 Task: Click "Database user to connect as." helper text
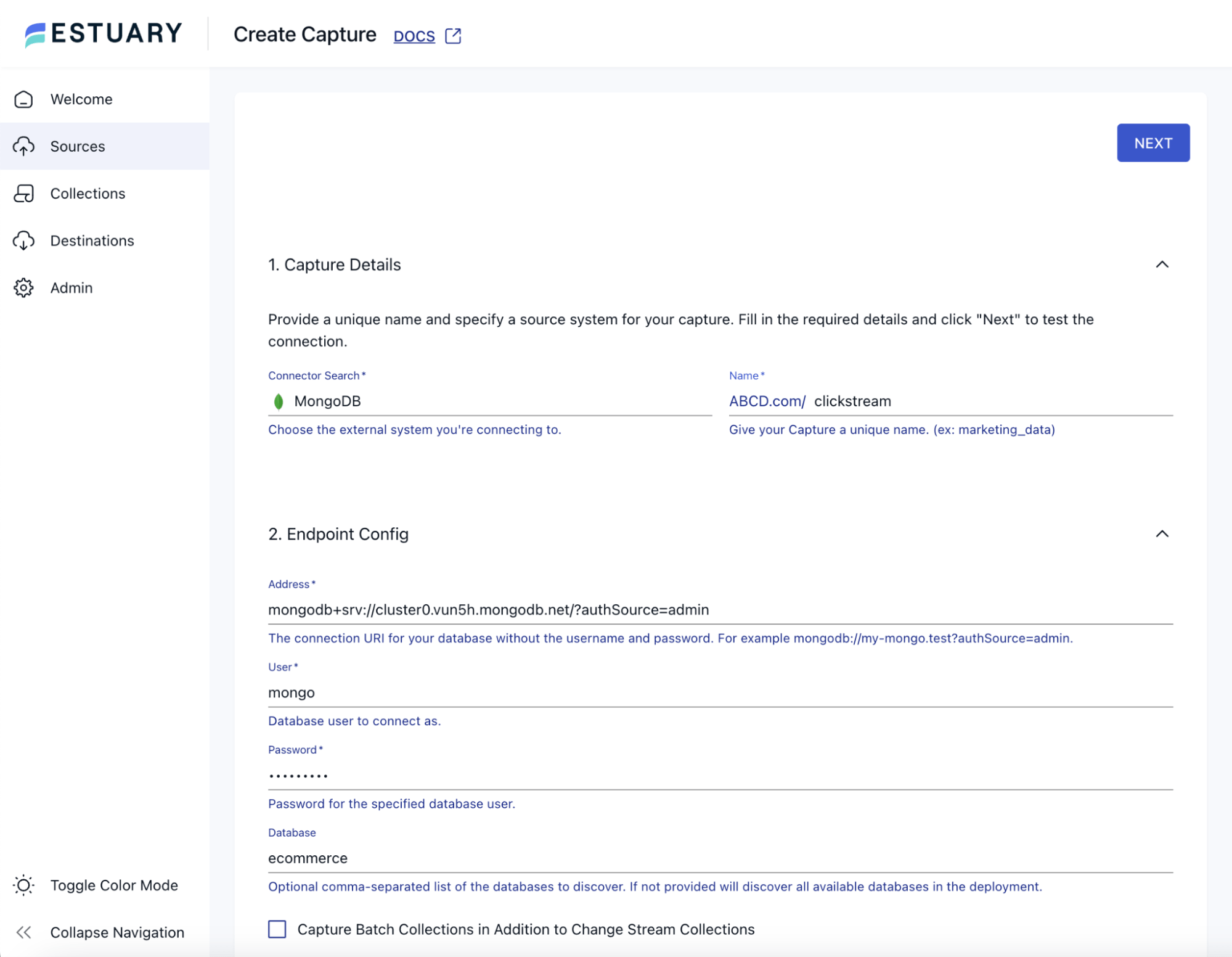[354, 721]
